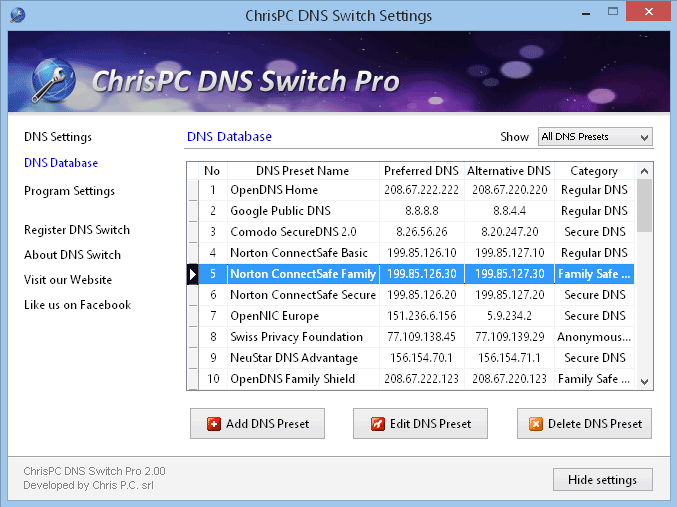Click the row marker arrow beside Norton ConnectSafe Family
Image resolution: width=677 pixels, height=507 pixels.
coord(193,274)
